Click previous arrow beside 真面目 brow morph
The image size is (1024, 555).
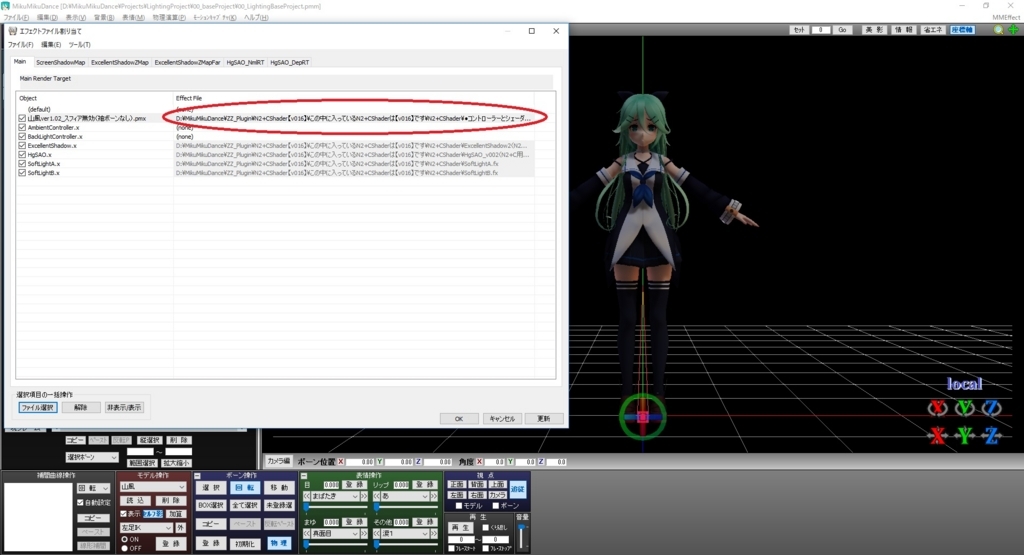306,533
